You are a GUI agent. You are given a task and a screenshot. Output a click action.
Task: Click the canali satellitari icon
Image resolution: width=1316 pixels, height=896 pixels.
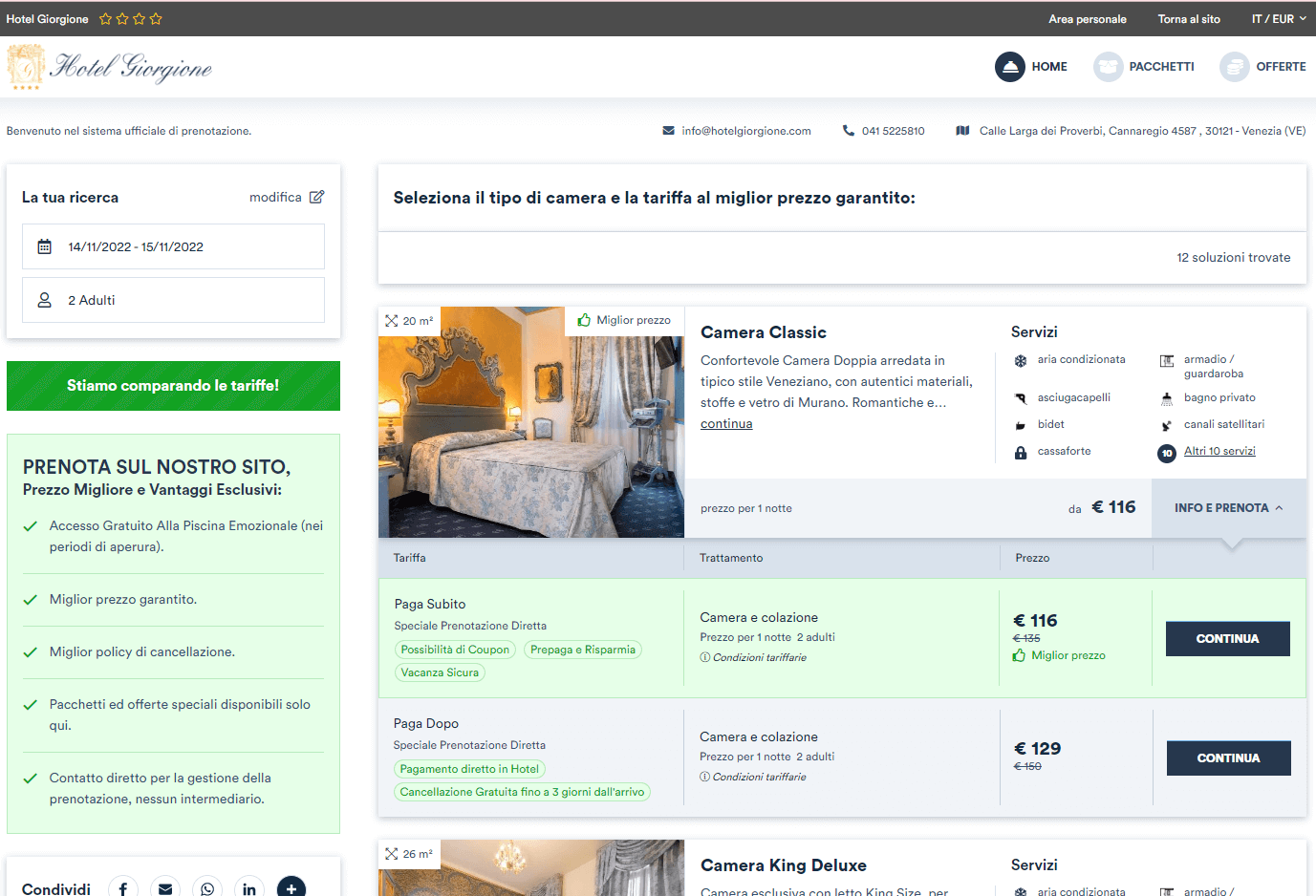tap(1167, 425)
